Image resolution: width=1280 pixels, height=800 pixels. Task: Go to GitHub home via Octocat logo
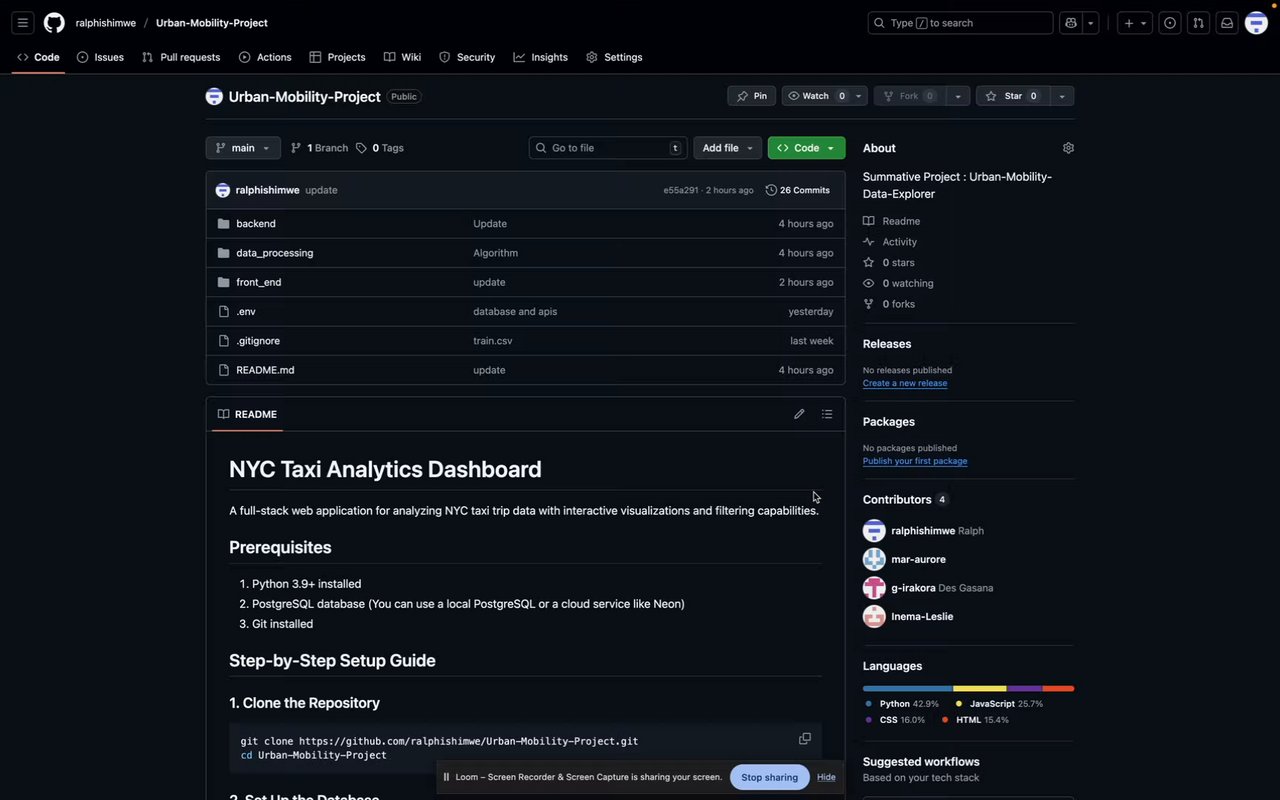[x=54, y=23]
